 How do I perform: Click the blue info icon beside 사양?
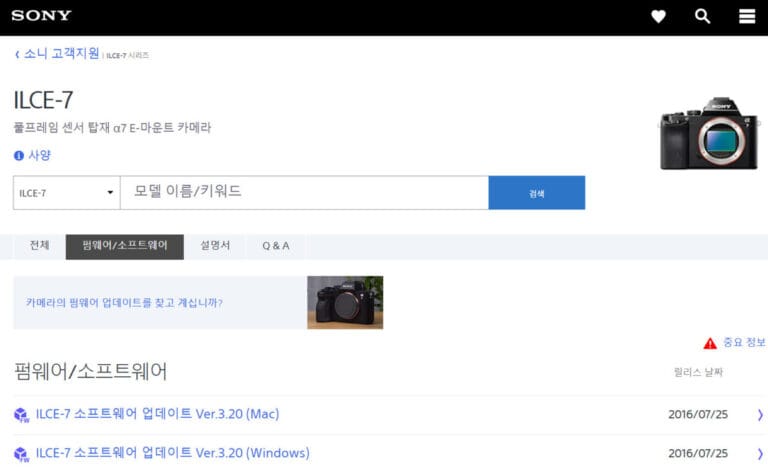tap(19, 156)
